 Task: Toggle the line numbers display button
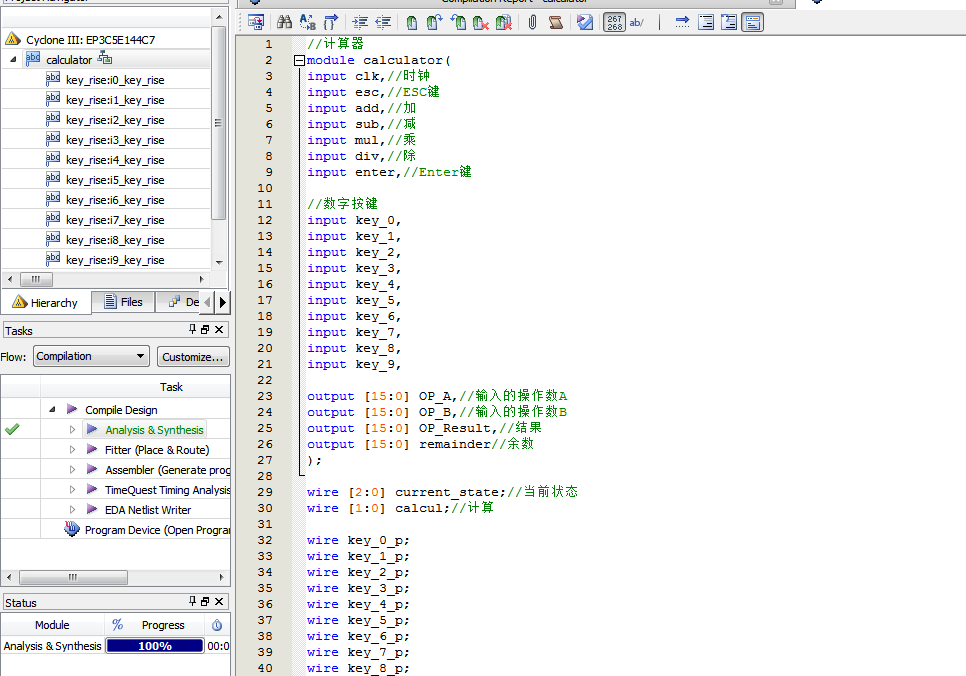coord(615,22)
